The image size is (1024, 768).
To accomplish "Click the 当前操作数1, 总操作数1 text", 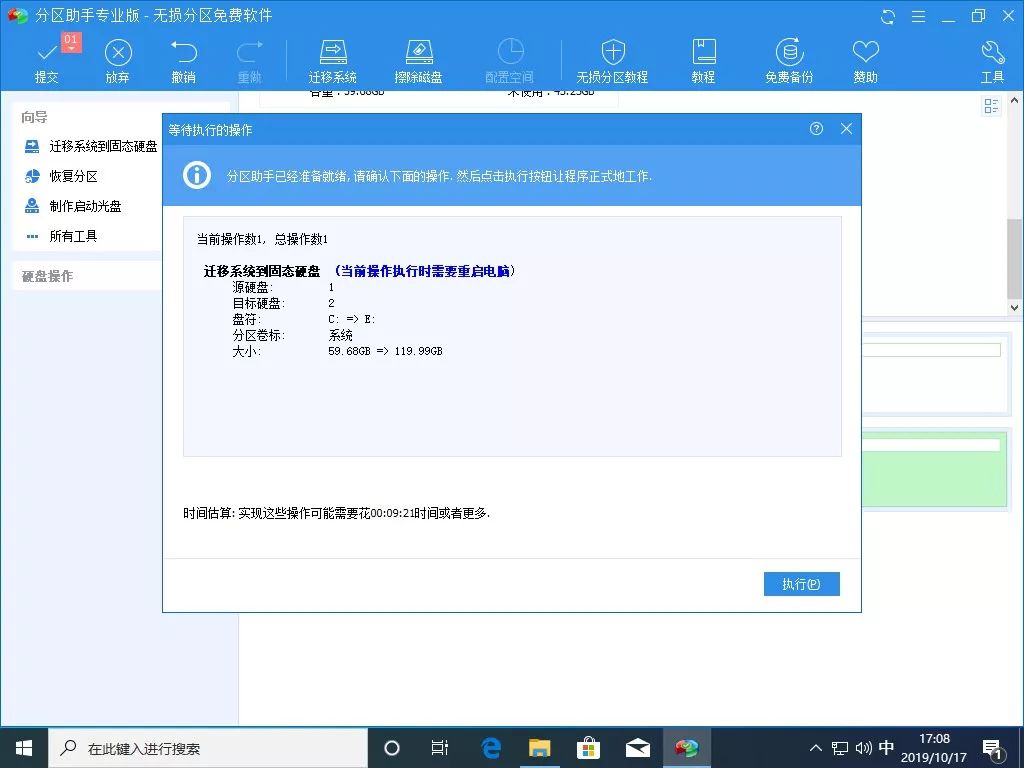I will click(262, 239).
